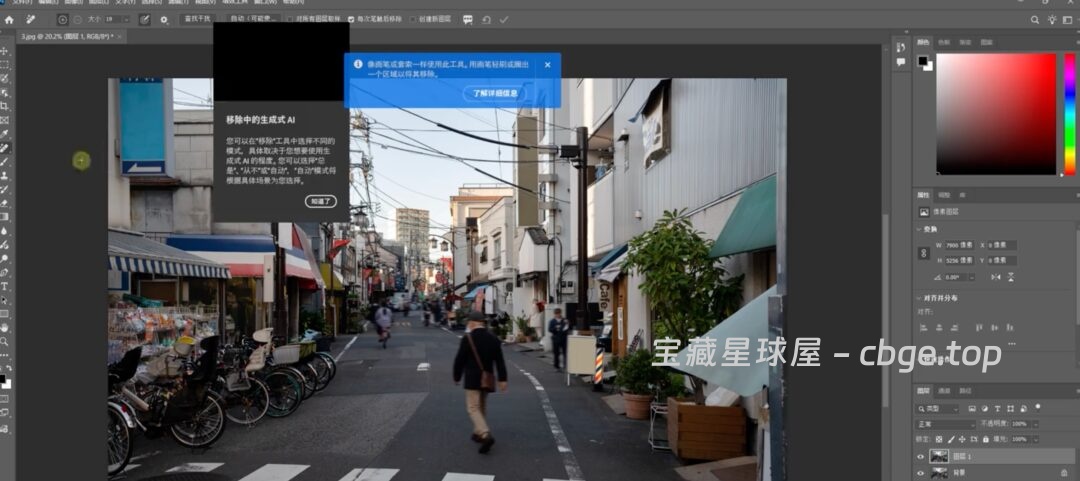Open the layer fill dropdown arrow
The height and width of the screenshot is (481, 1080).
pos(1034,439)
